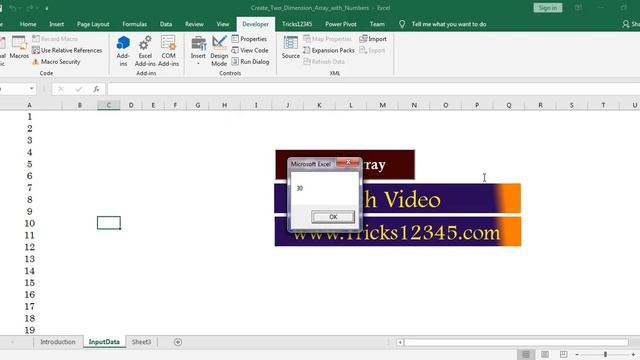The height and width of the screenshot is (360, 640).
Task: Click Refresh Data in XML group
Action: (x=324, y=62)
